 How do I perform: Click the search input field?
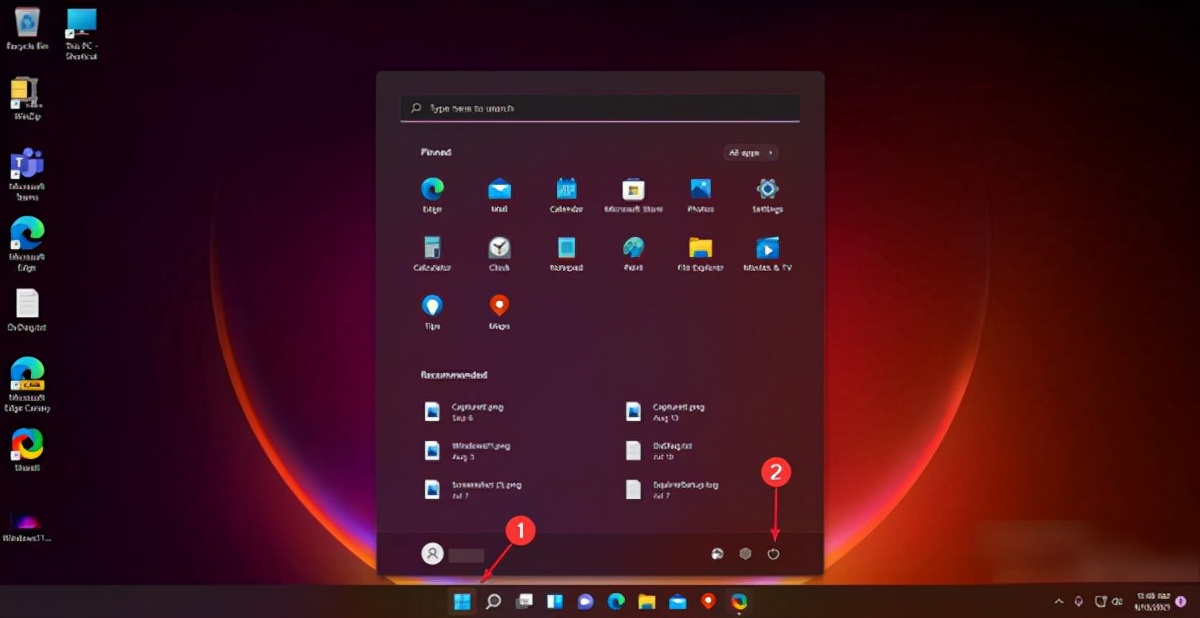(x=600, y=108)
